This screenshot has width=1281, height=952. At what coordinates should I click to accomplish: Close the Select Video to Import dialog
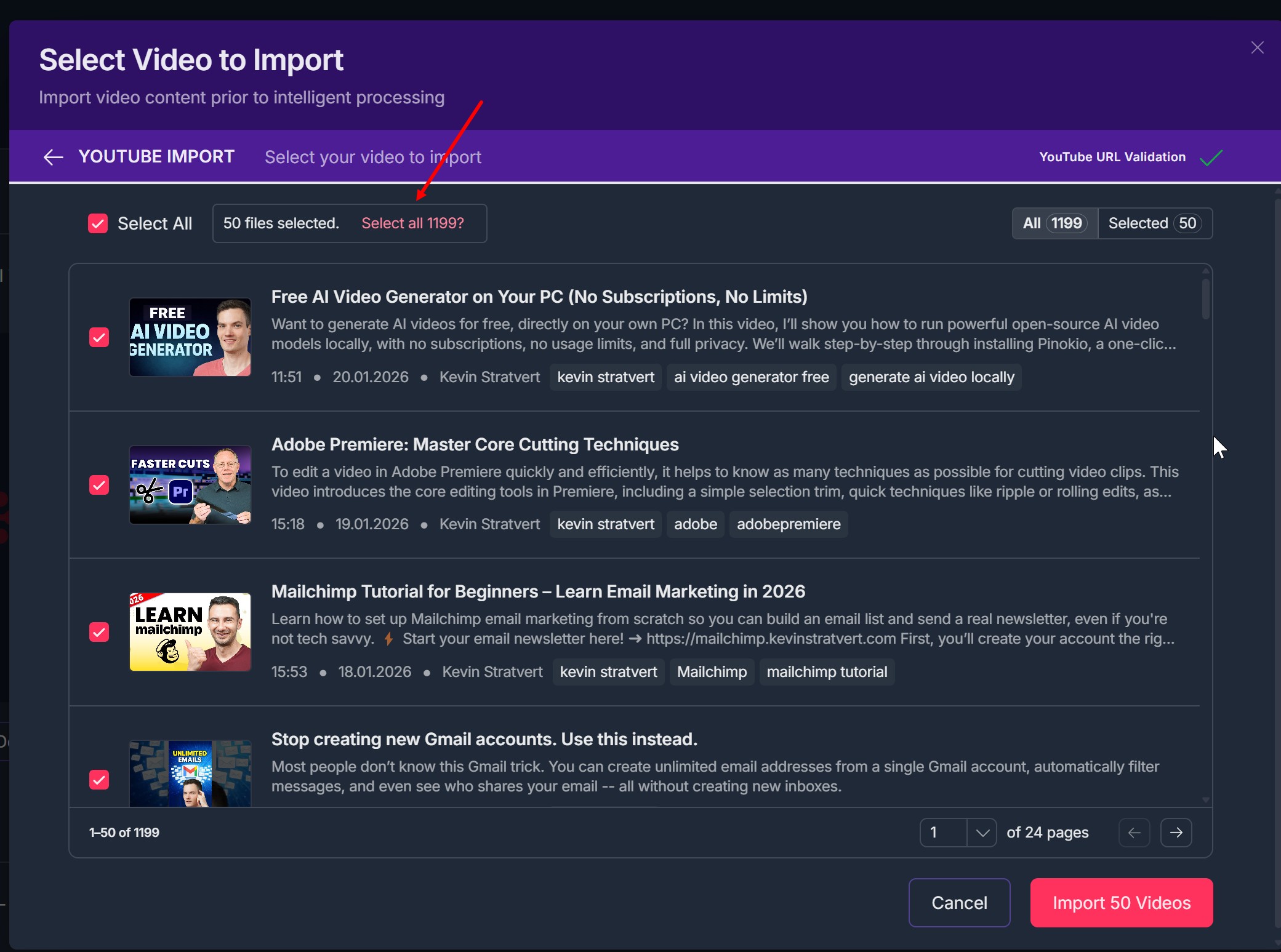(x=1257, y=48)
